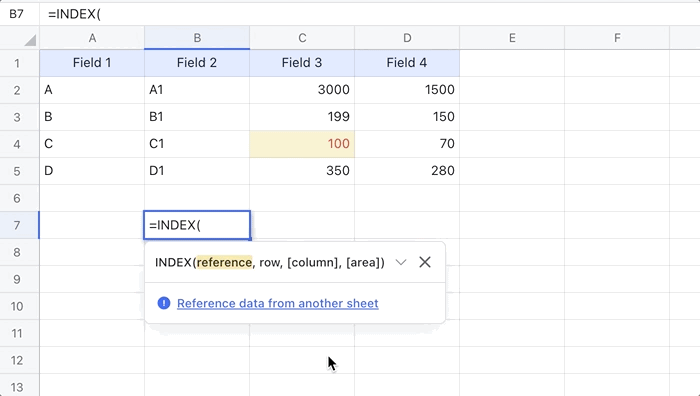The image size is (700, 396).
Task: Click the blue info icon in hint popup
Action: point(164,304)
